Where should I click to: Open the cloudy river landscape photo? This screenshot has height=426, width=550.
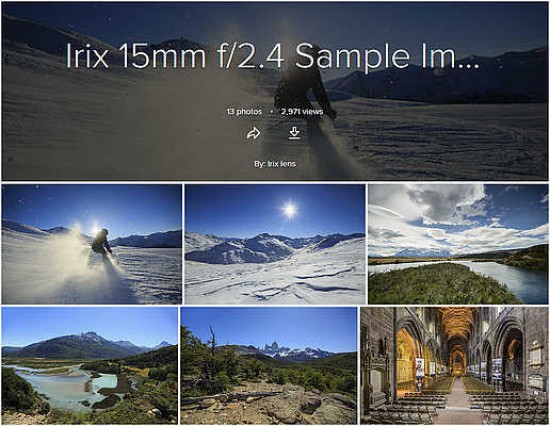pos(458,244)
